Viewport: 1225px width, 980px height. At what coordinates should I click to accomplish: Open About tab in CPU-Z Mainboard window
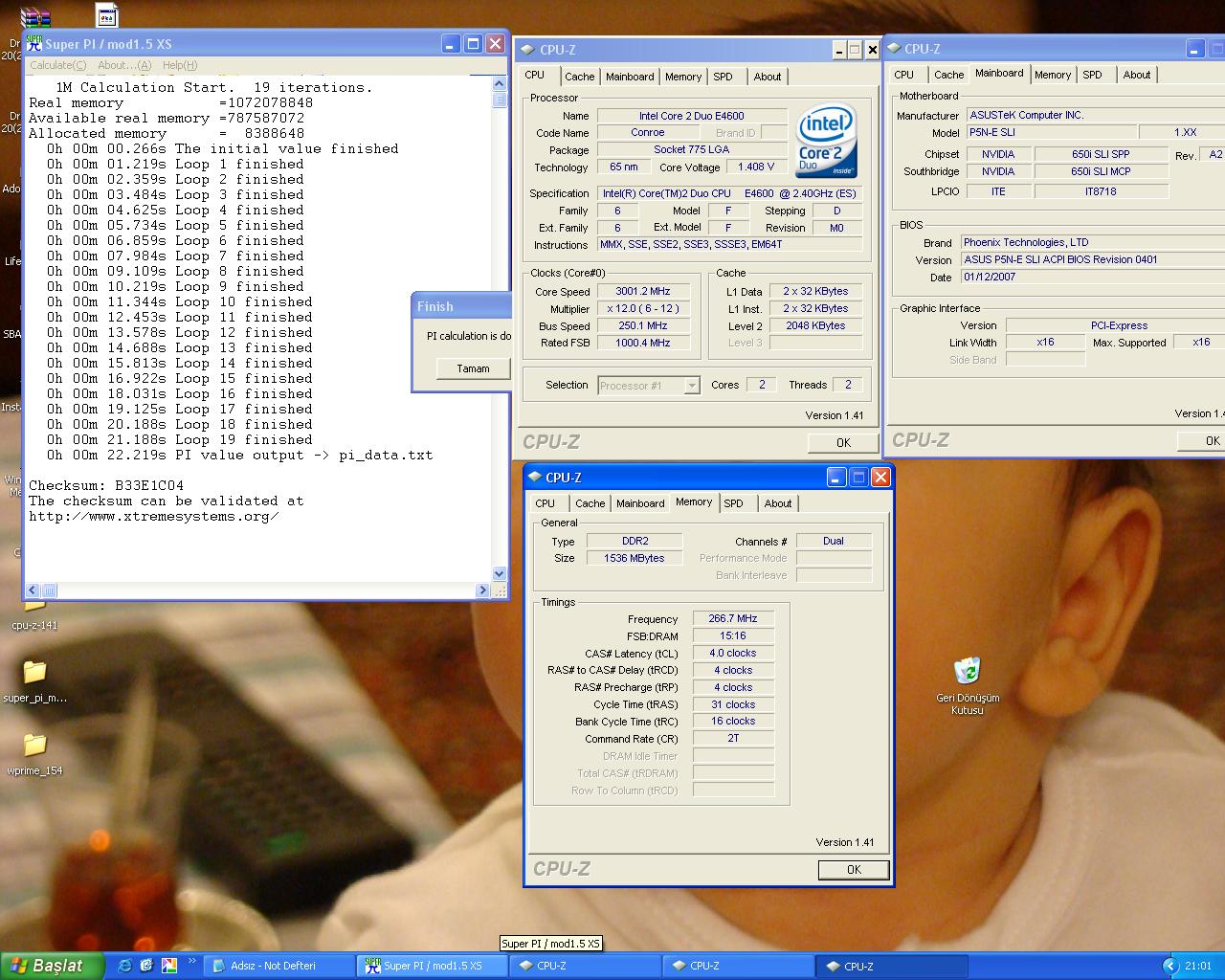[1137, 75]
